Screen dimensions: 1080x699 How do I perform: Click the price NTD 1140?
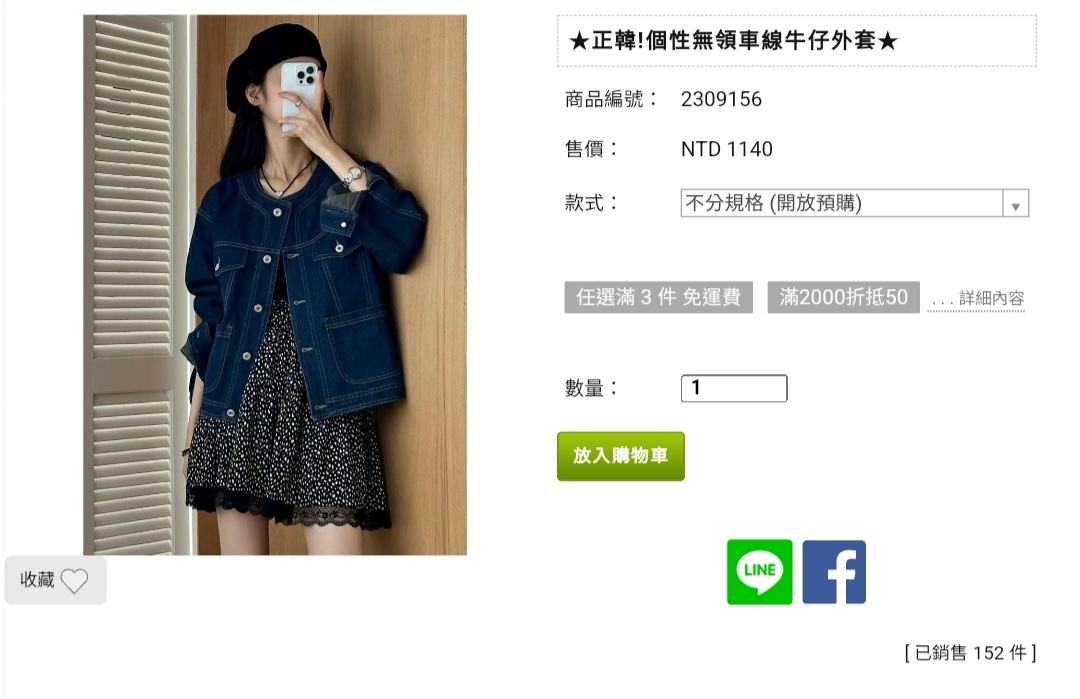click(x=727, y=149)
